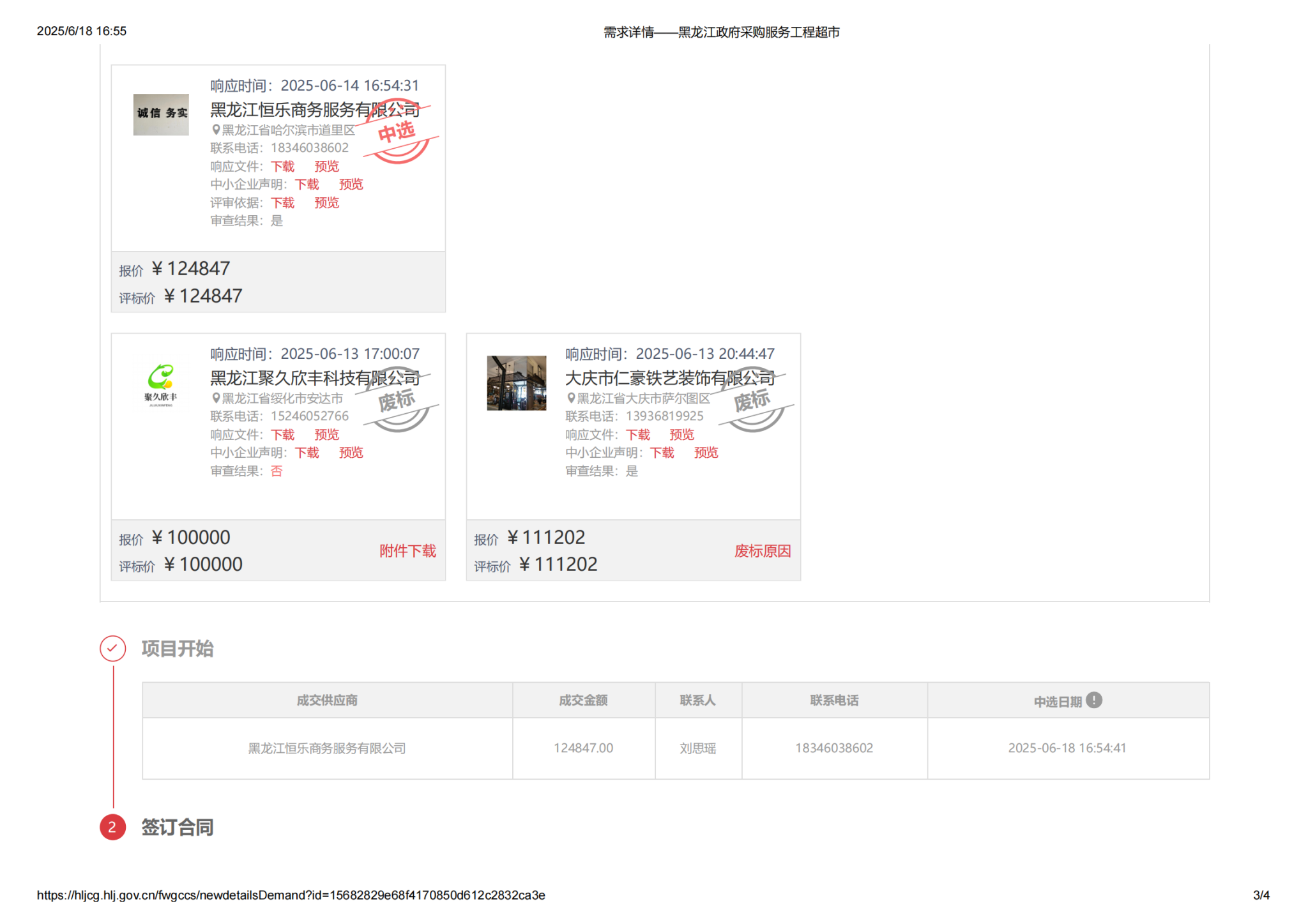Click the red checkmark circle beside 项目开始
The height and width of the screenshot is (924, 1308).
(112, 648)
